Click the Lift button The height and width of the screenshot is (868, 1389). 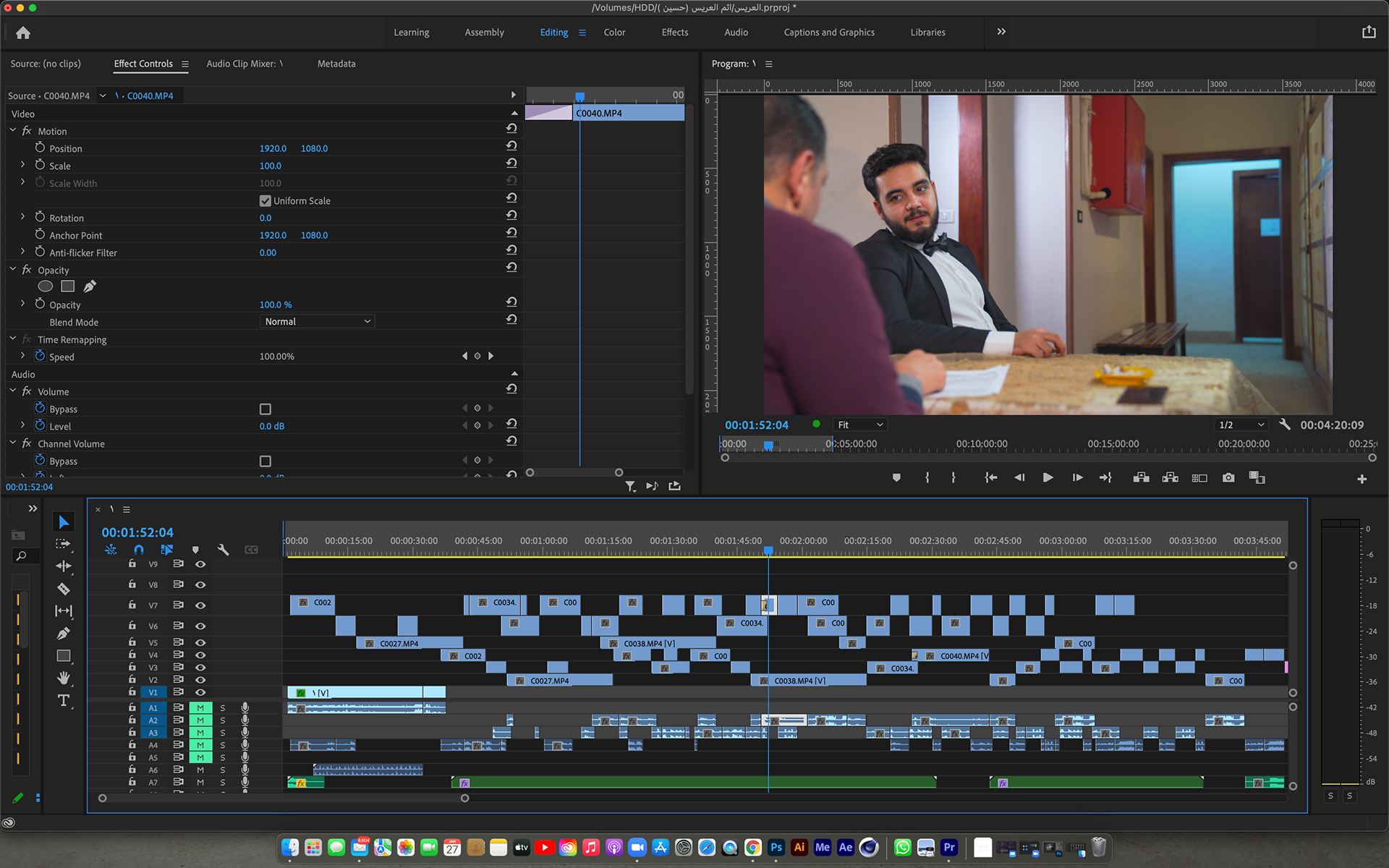1142,478
